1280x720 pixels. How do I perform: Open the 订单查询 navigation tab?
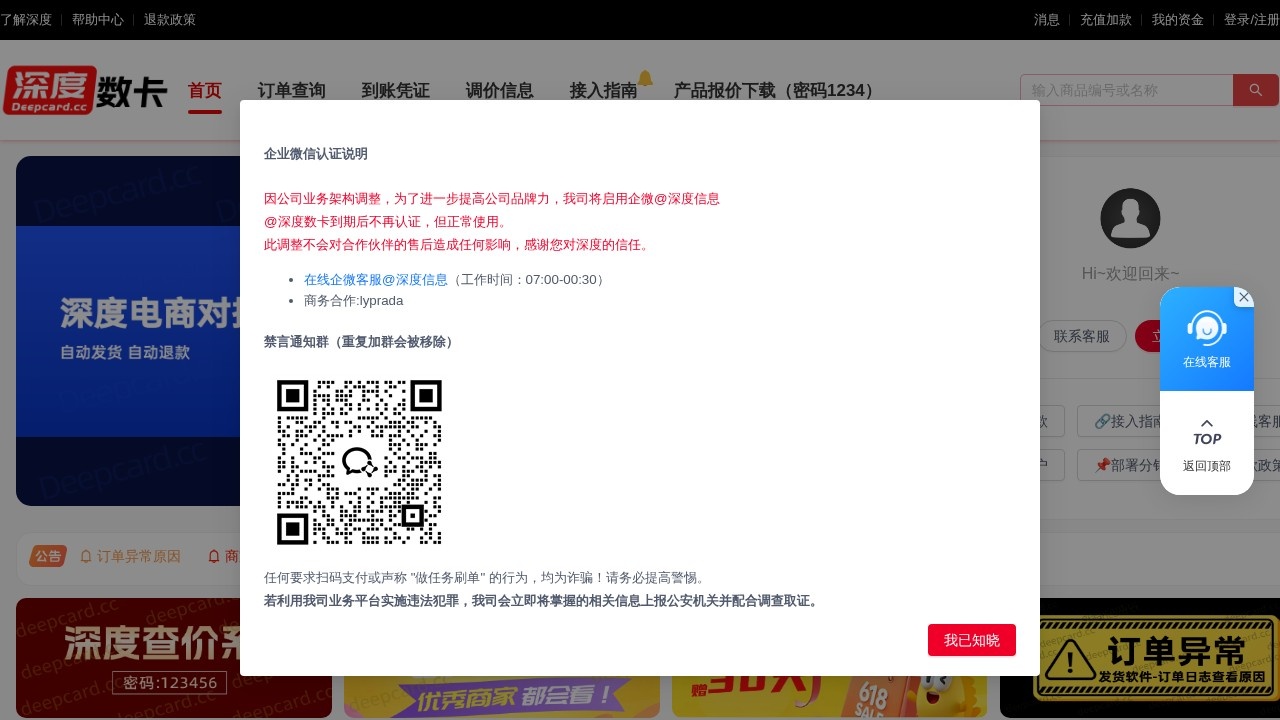click(x=292, y=91)
